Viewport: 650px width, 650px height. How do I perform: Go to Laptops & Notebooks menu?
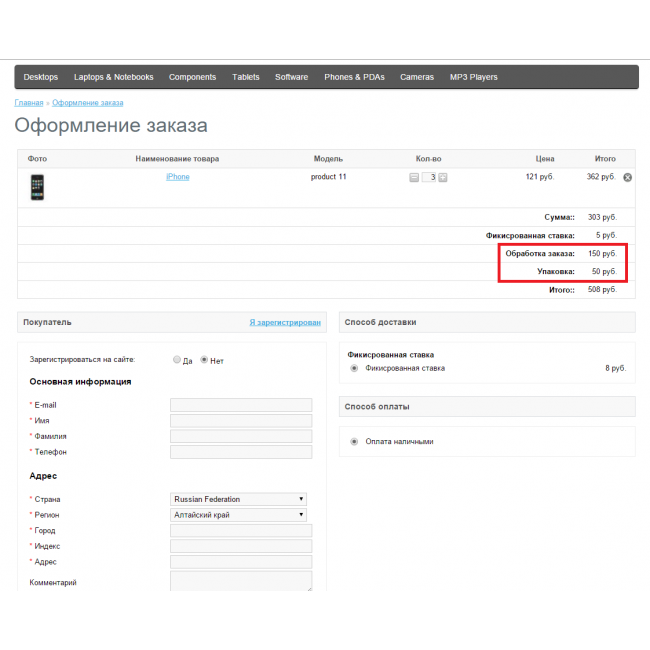(114, 77)
